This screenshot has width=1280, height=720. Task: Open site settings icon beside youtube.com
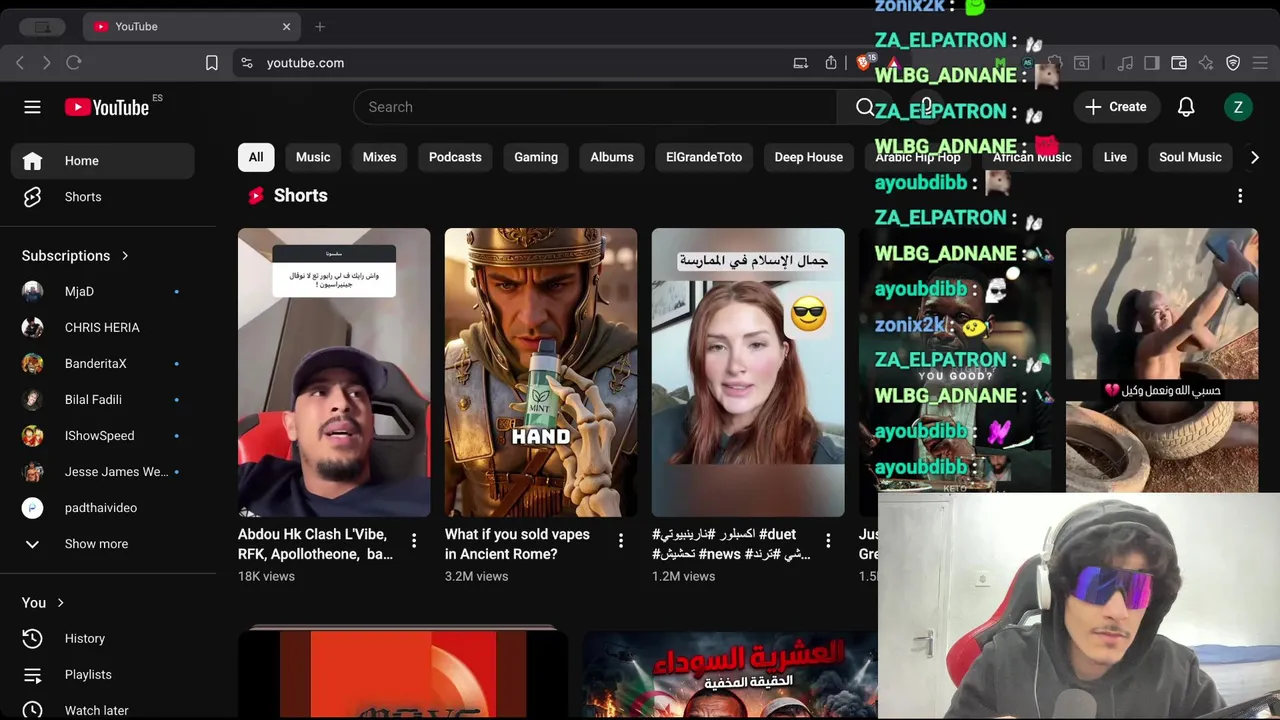coord(247,63)
